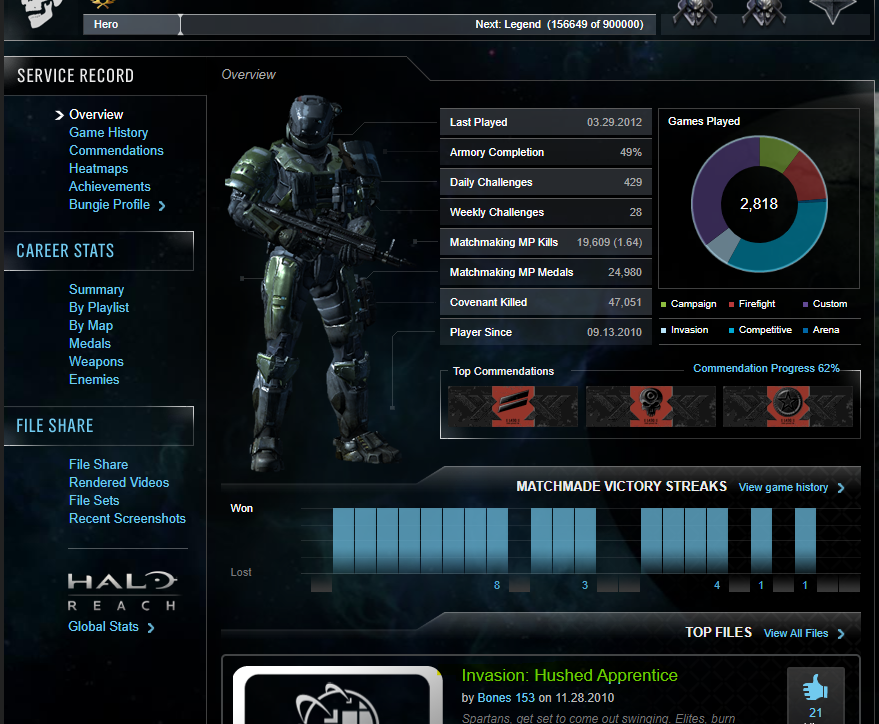
Task: Click the Matchmaking MP Kills row
Action: click(545, 242)
